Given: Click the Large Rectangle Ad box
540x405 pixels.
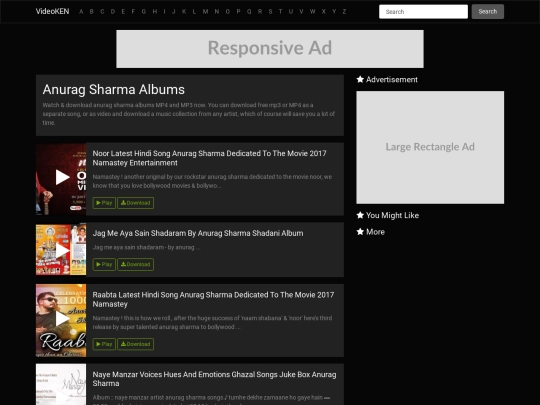Looking at the screenshot, I should coord(430,147).
